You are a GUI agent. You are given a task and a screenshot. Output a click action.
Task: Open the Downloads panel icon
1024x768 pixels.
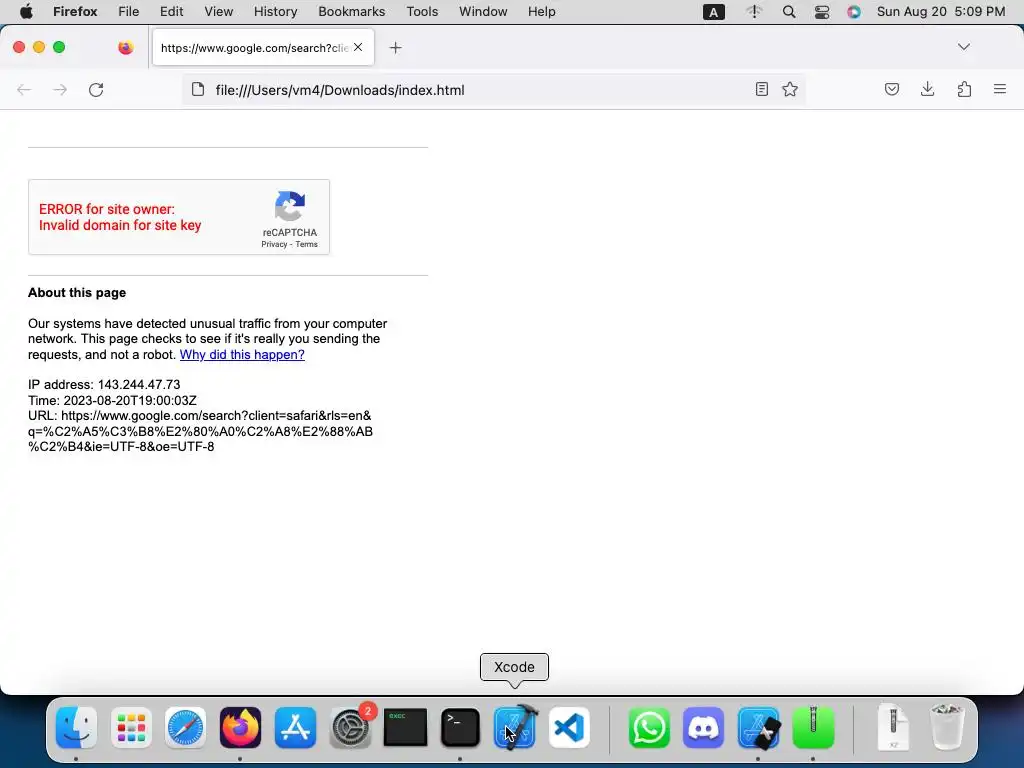927,89
